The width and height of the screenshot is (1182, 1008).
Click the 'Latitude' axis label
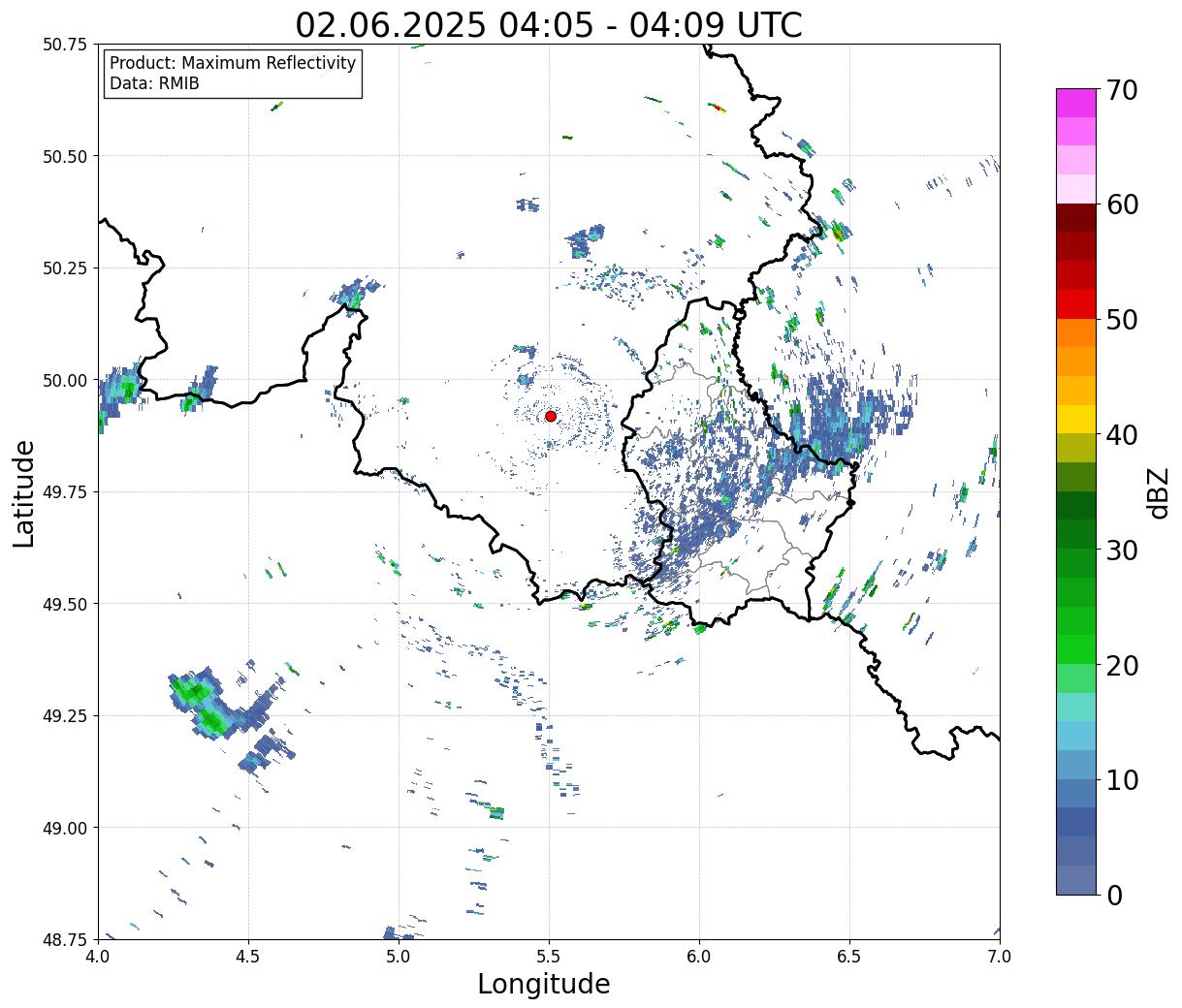[24, 493]
